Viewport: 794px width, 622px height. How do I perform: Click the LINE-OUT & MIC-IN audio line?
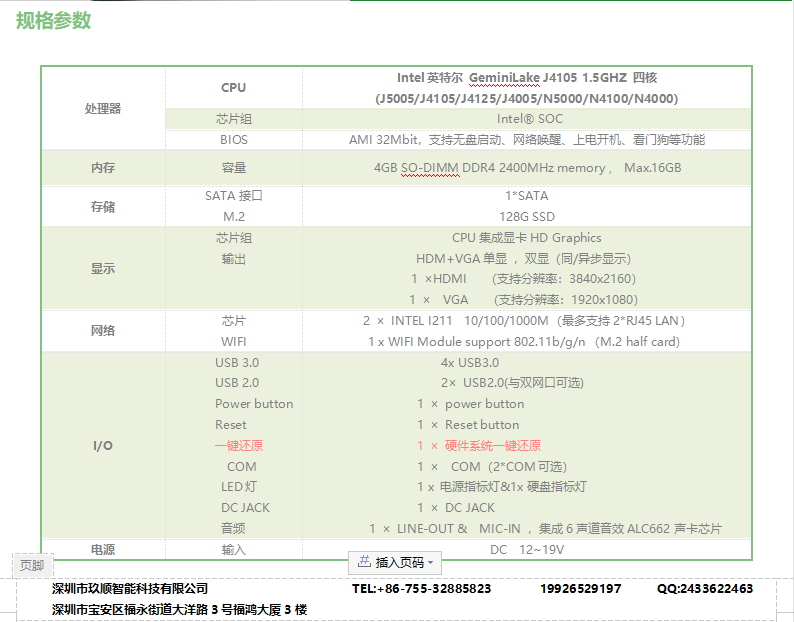pos(545,529)
